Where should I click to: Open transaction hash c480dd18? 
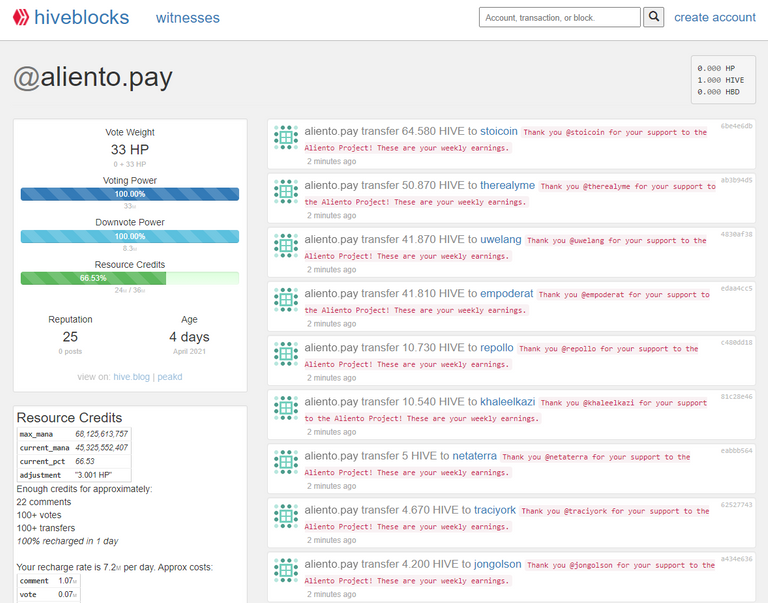coord(736,342)
